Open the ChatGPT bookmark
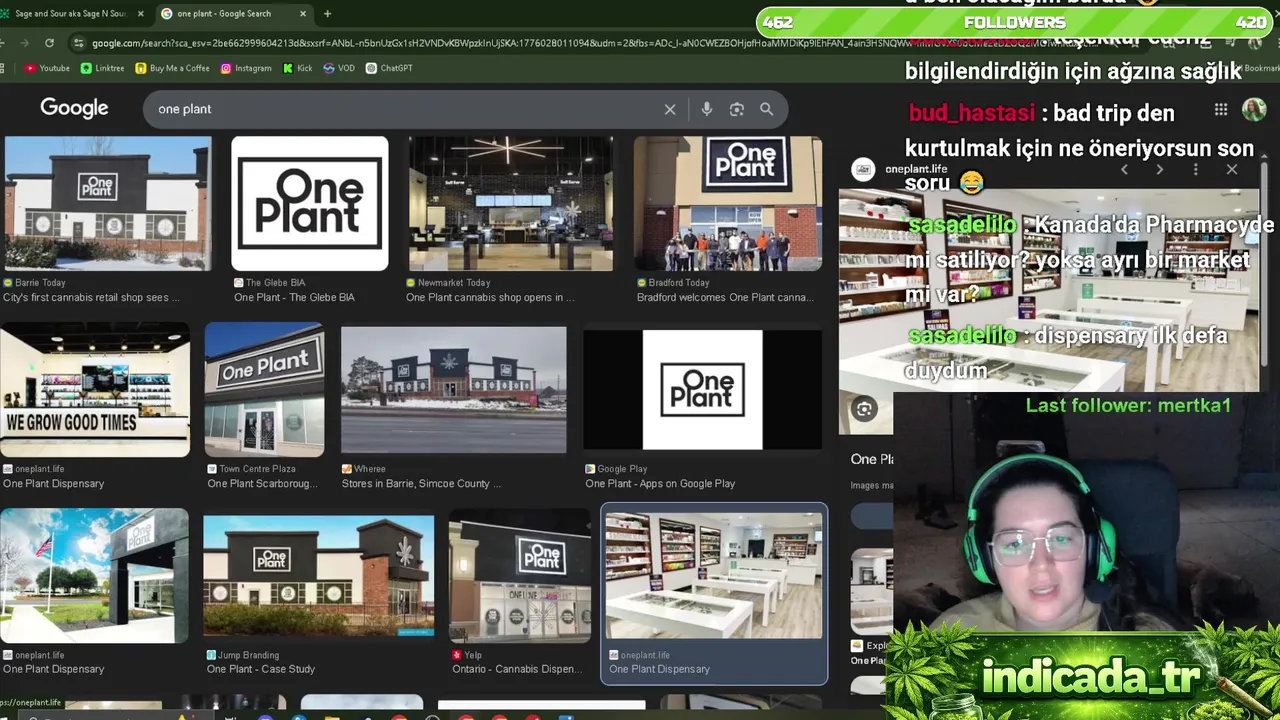The image size is (1280, 720). [389, 68]
